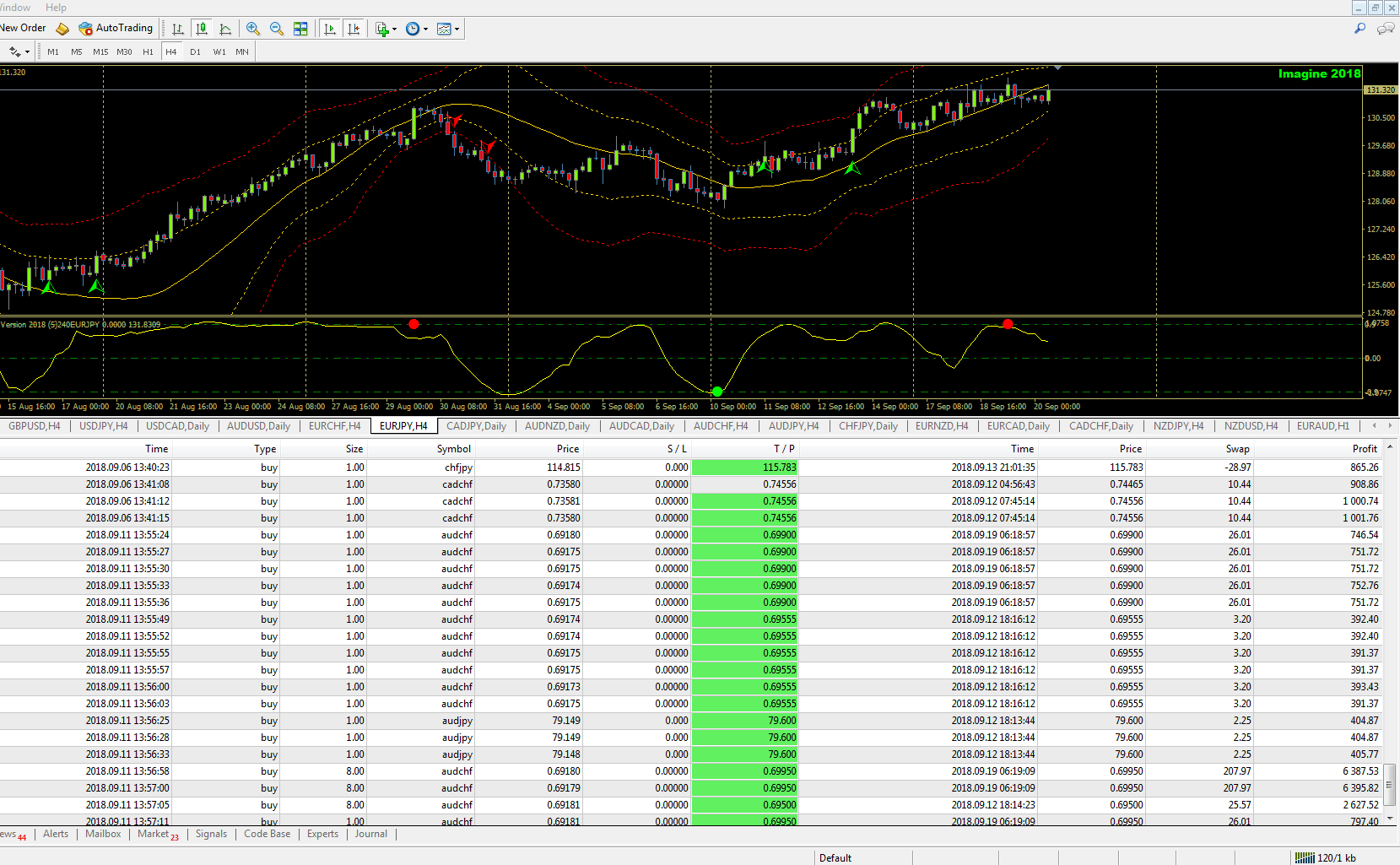Select the H1 timeframe
This screenshot has height=865, width=1400.
[148, 52]
